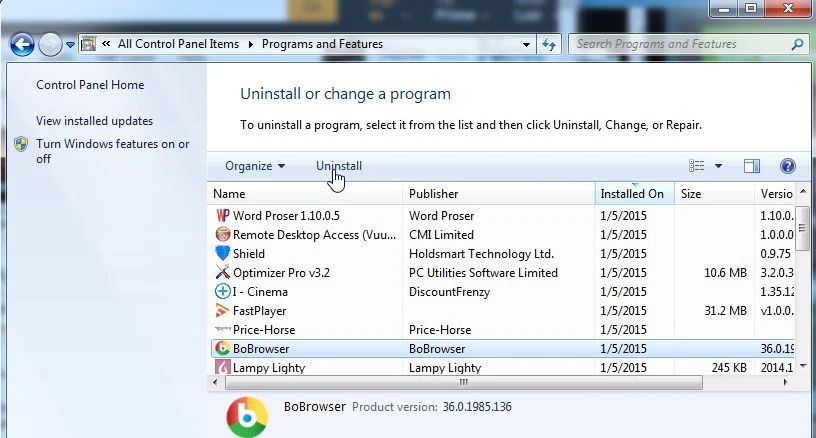The image size is (816, 438).
Task: Click the horizontal scrollbar left arrow
Action: coord(215,382)
